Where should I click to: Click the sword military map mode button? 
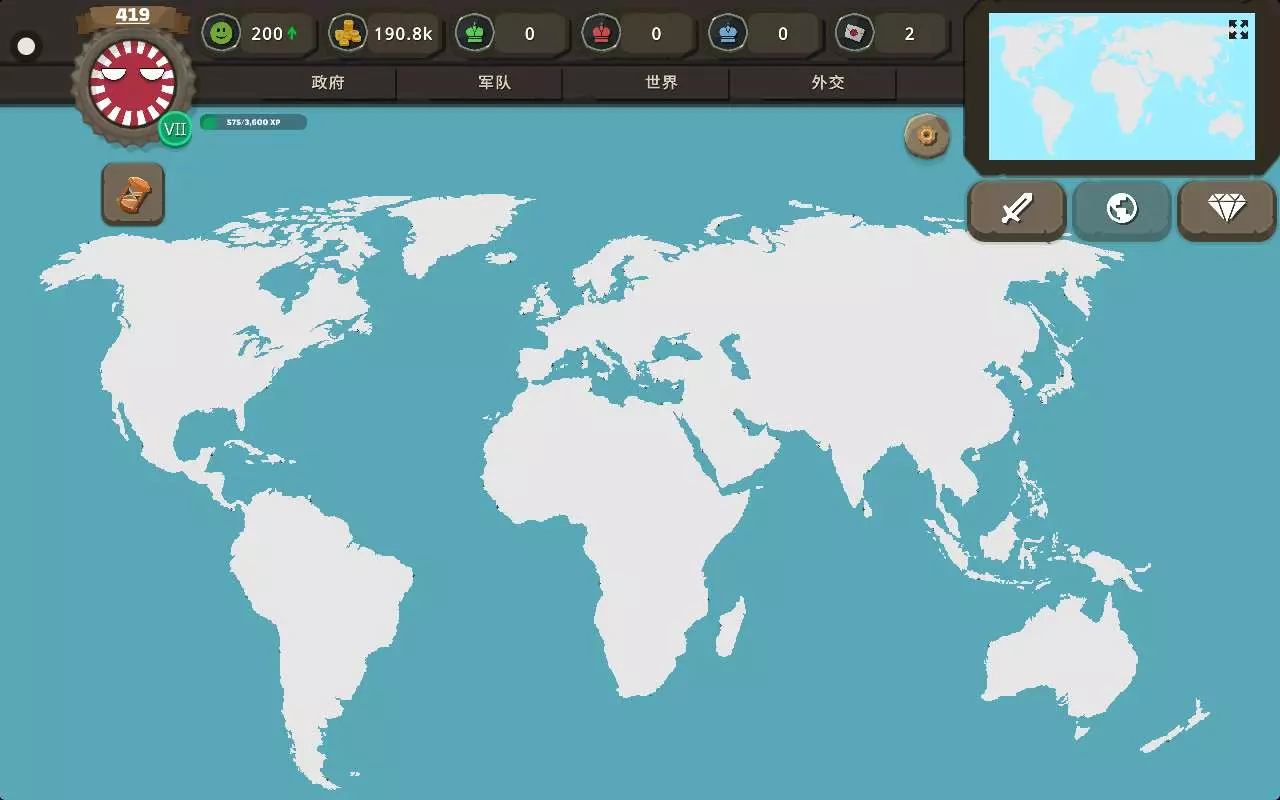click(1016, 209)
